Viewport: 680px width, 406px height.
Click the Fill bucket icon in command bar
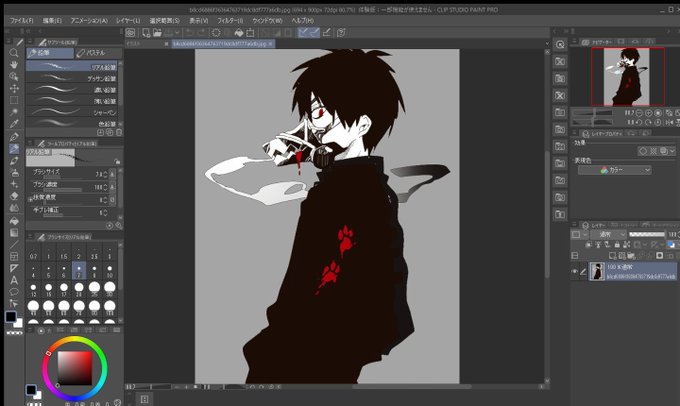tap(239, 33)
